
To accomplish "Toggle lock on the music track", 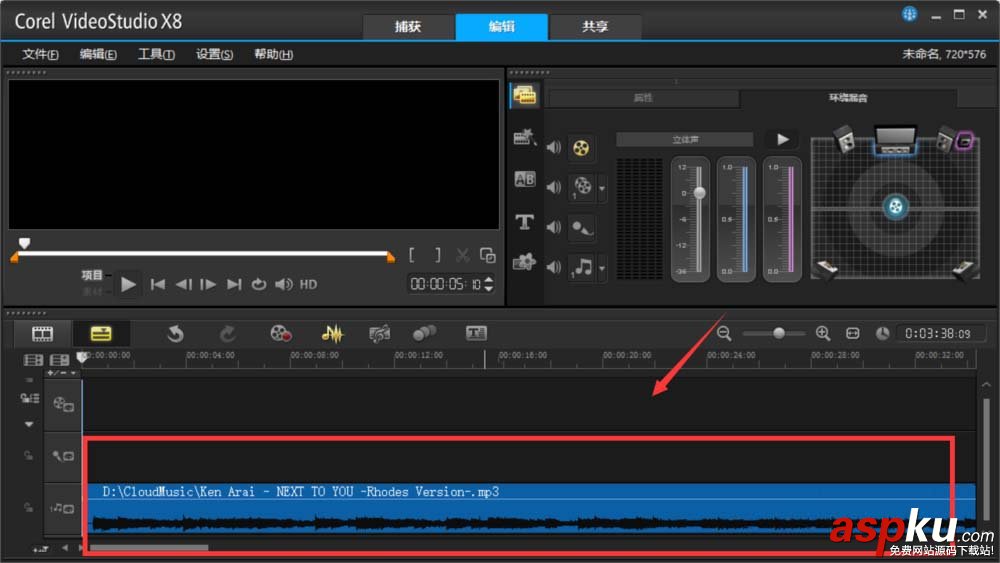I will pyautogui.click(x=28, y=508).
